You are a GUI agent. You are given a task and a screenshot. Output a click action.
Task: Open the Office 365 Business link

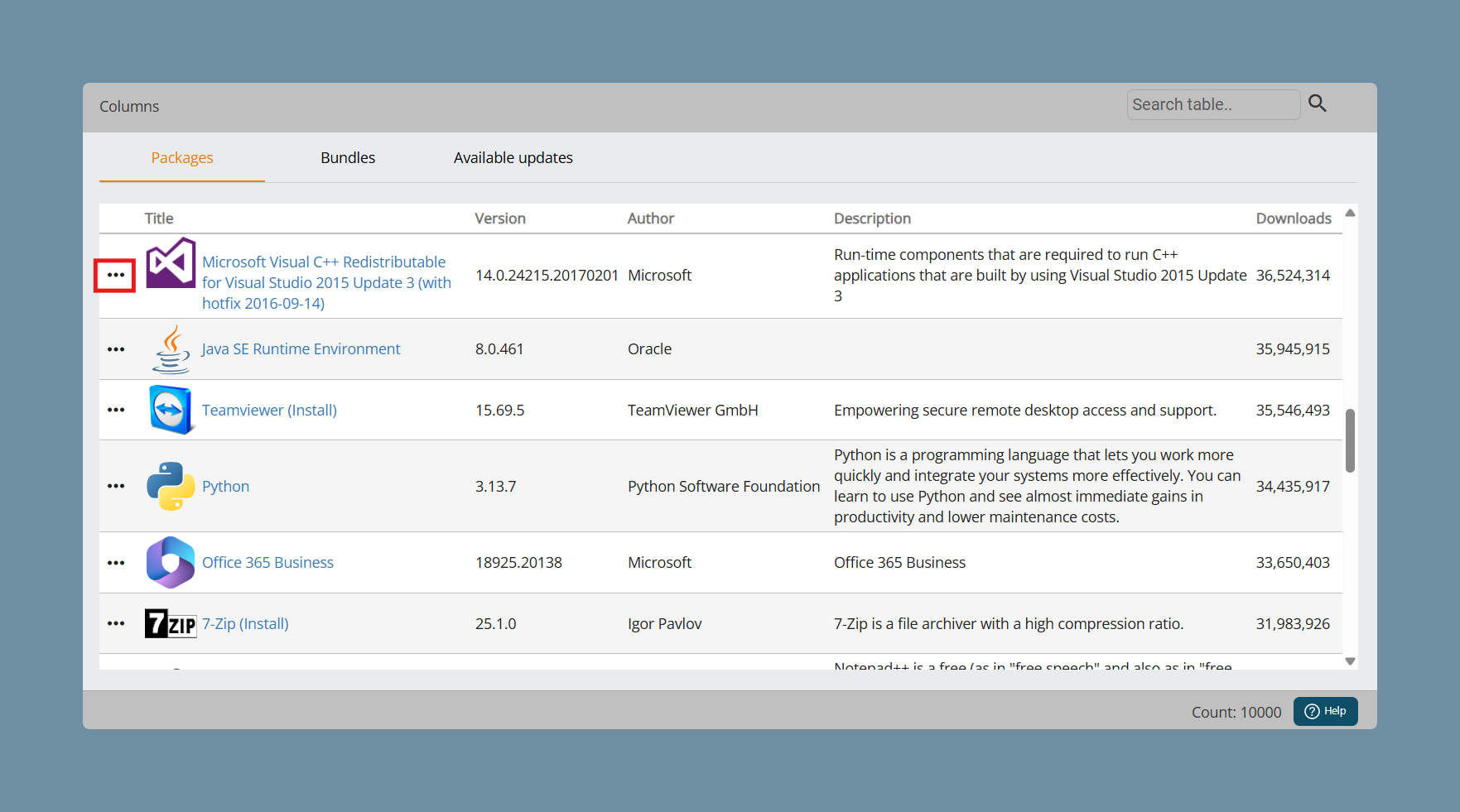pyautogui.click(x=267, y=562)
